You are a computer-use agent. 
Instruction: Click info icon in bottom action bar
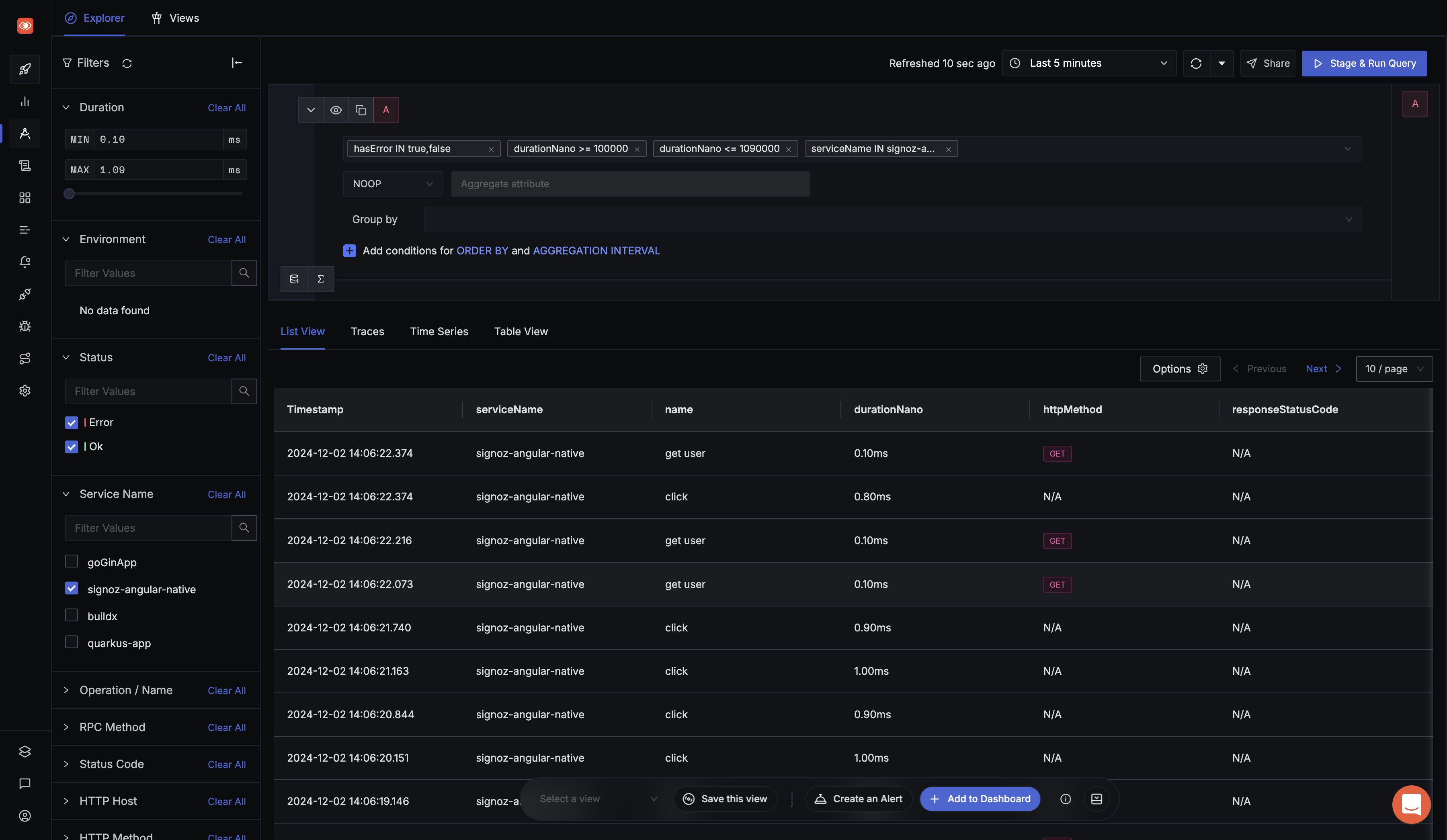point(1065,799)
